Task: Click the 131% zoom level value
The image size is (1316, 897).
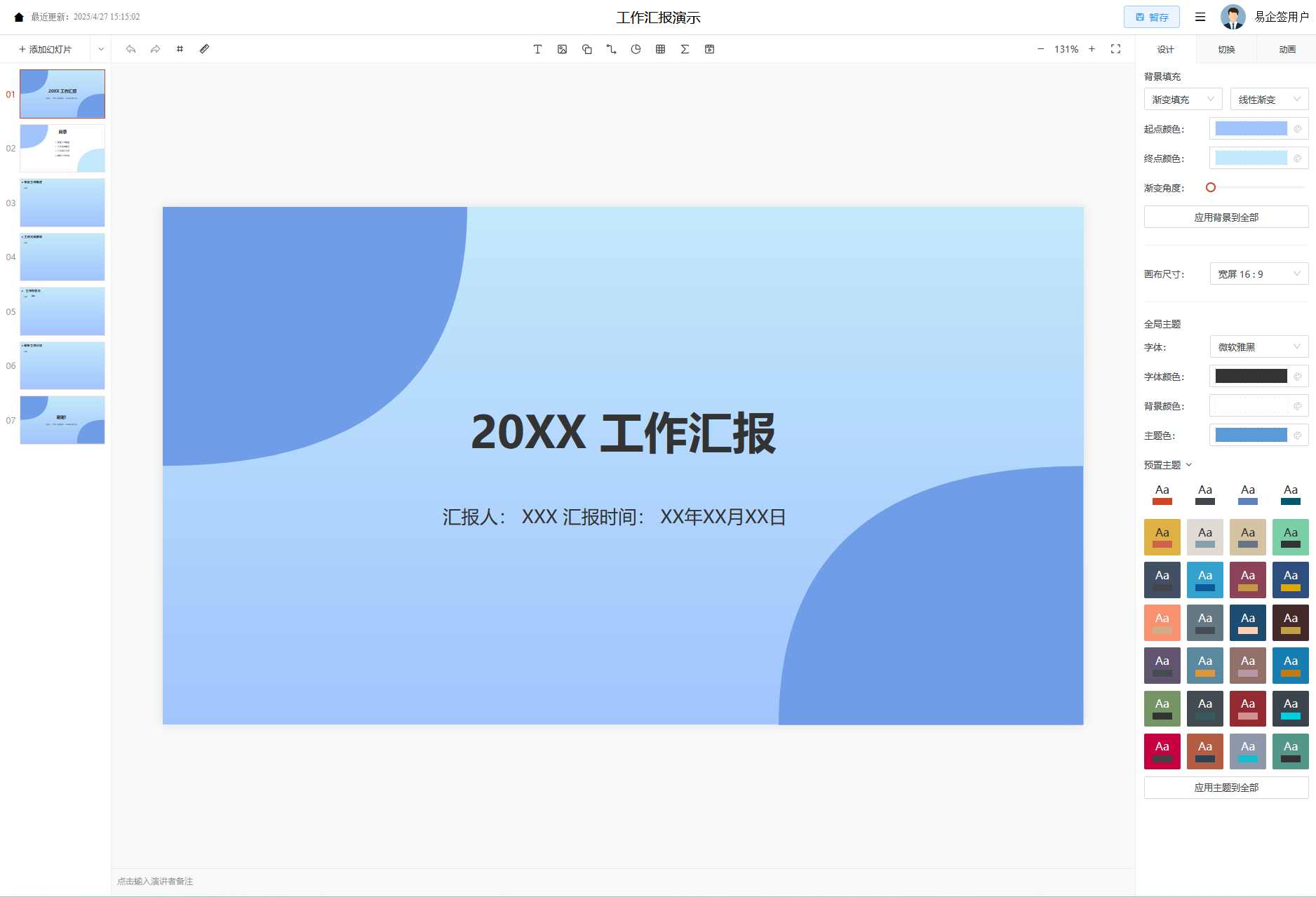Action: pos(1066,49)
